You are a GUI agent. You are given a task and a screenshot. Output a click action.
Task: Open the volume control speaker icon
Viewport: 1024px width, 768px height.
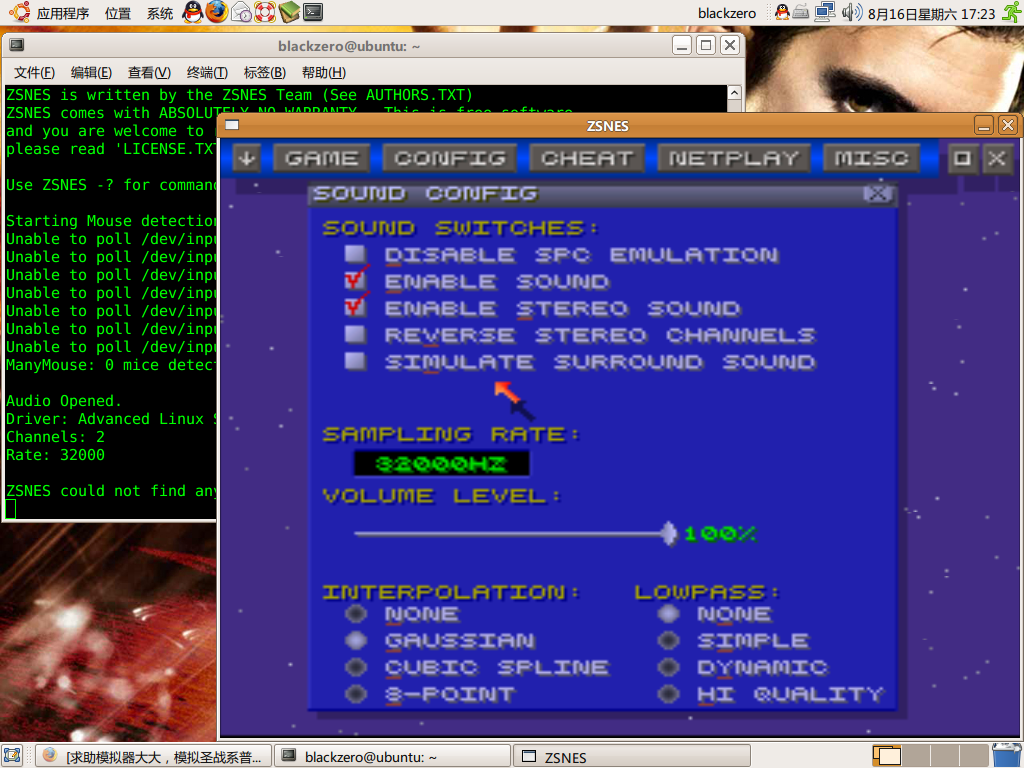click(851, 12)
